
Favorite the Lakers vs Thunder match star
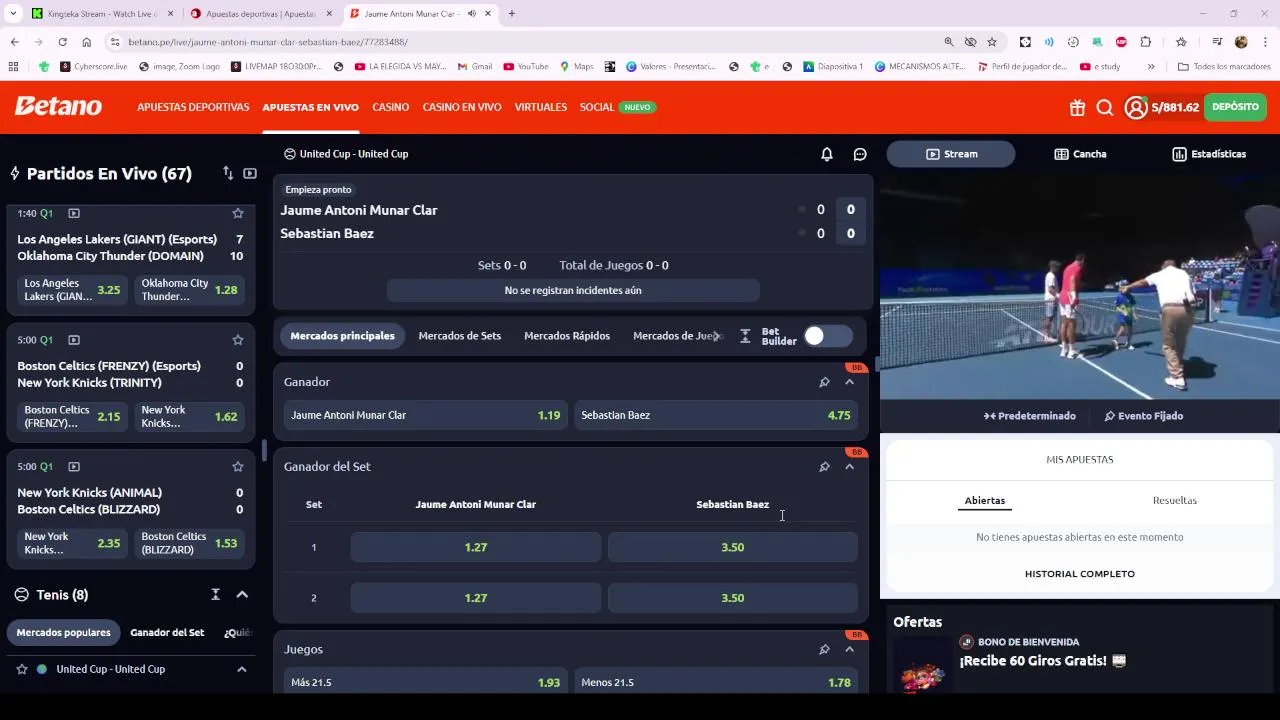click(238, 213)
